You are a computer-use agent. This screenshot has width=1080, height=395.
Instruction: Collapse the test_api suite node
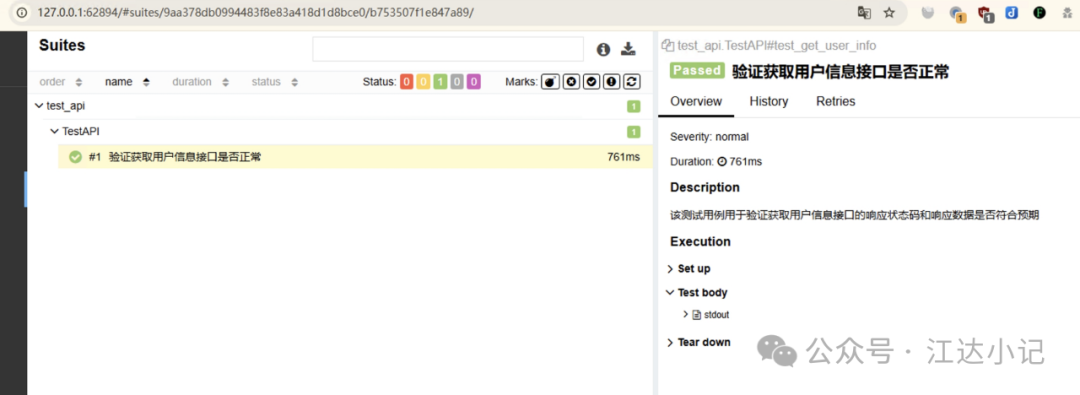point(39,106)
